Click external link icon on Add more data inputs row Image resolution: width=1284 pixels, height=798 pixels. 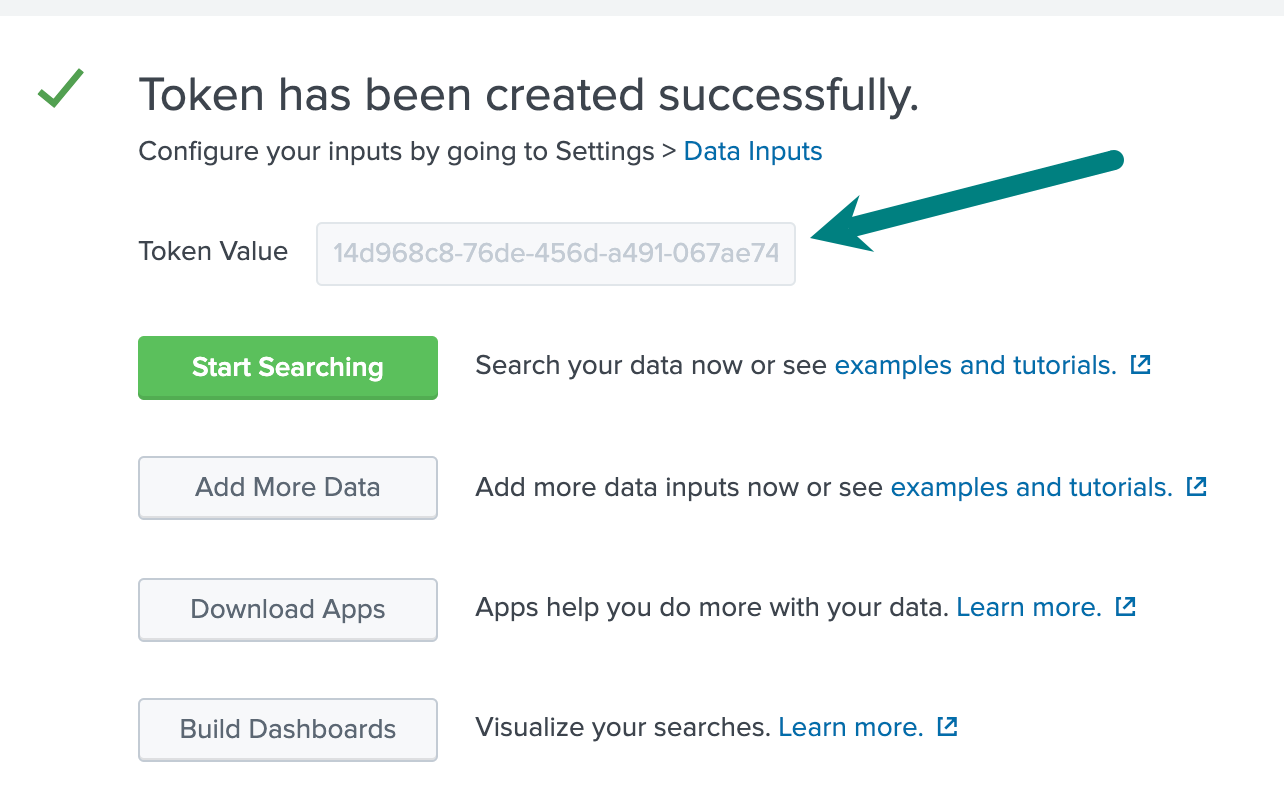(x=1196, y=487)
